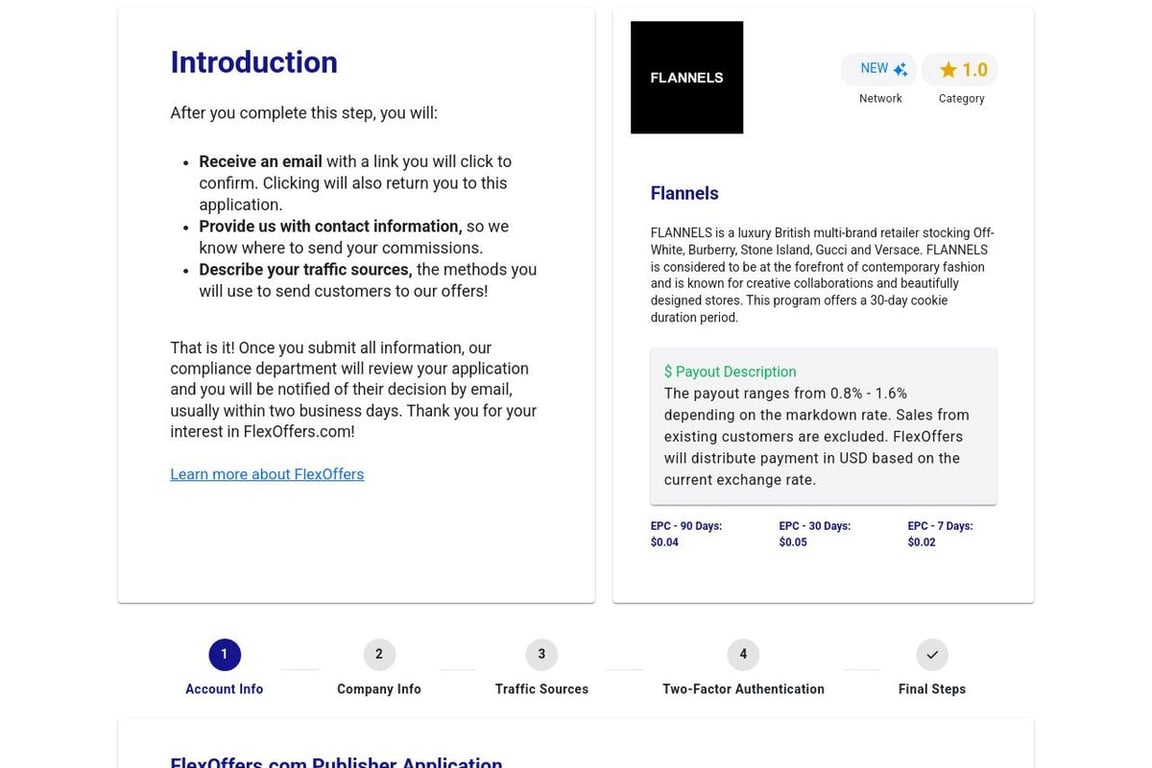Click the star icon in category rating
The image size is (1152, 768).
point(948,70)
